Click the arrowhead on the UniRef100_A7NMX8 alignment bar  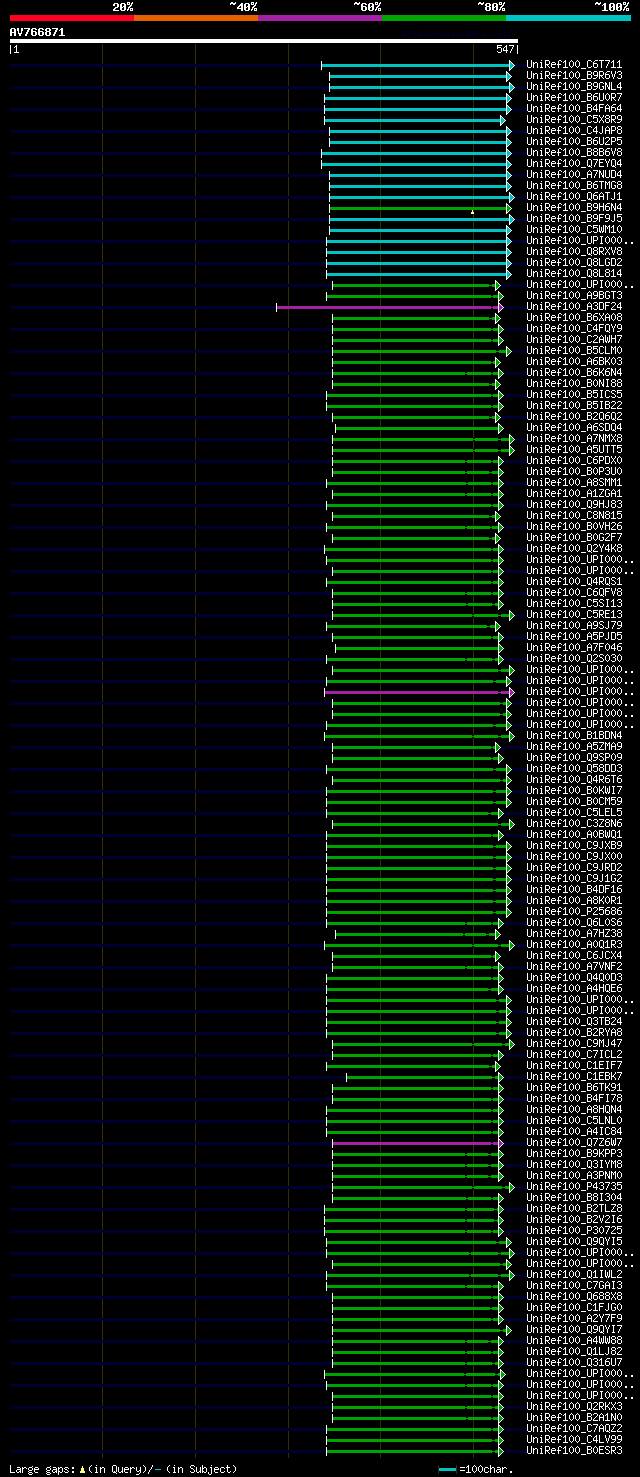[511, 439]
